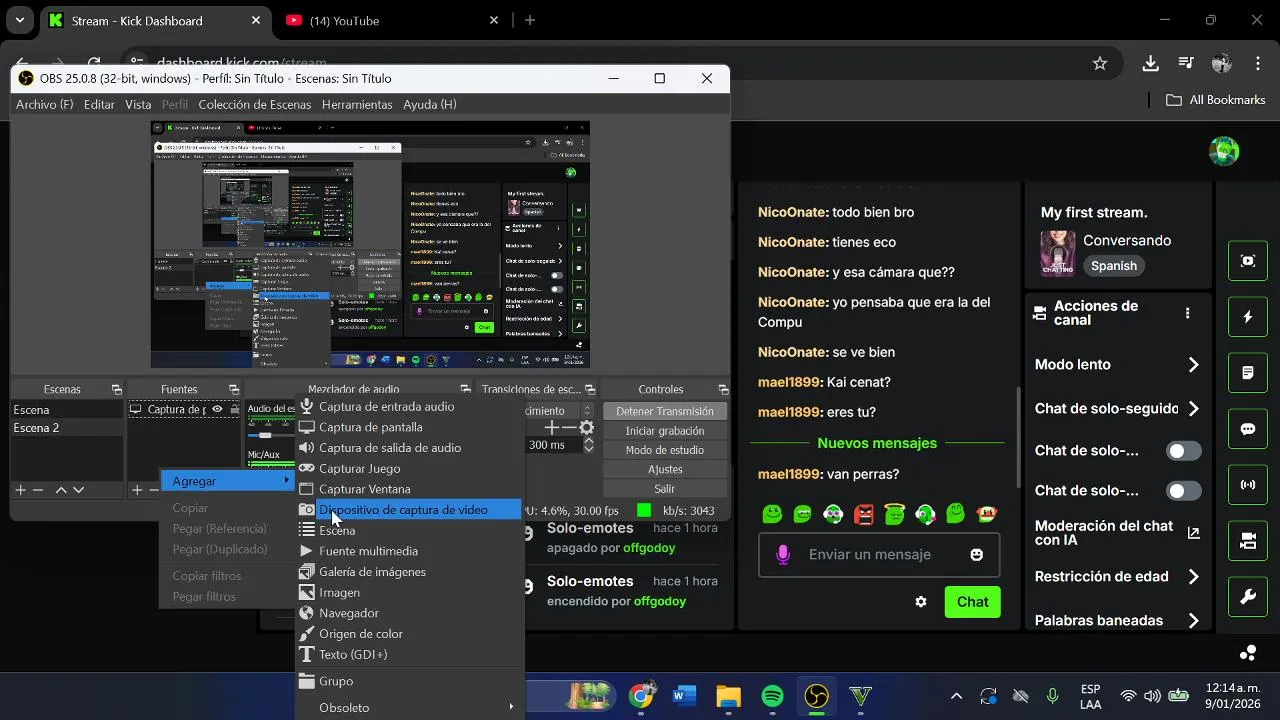This screenshot has height=720, width=1280.
Task: Toggle visibility eye of Captura de pantalla source
Action: coord(217,409)
